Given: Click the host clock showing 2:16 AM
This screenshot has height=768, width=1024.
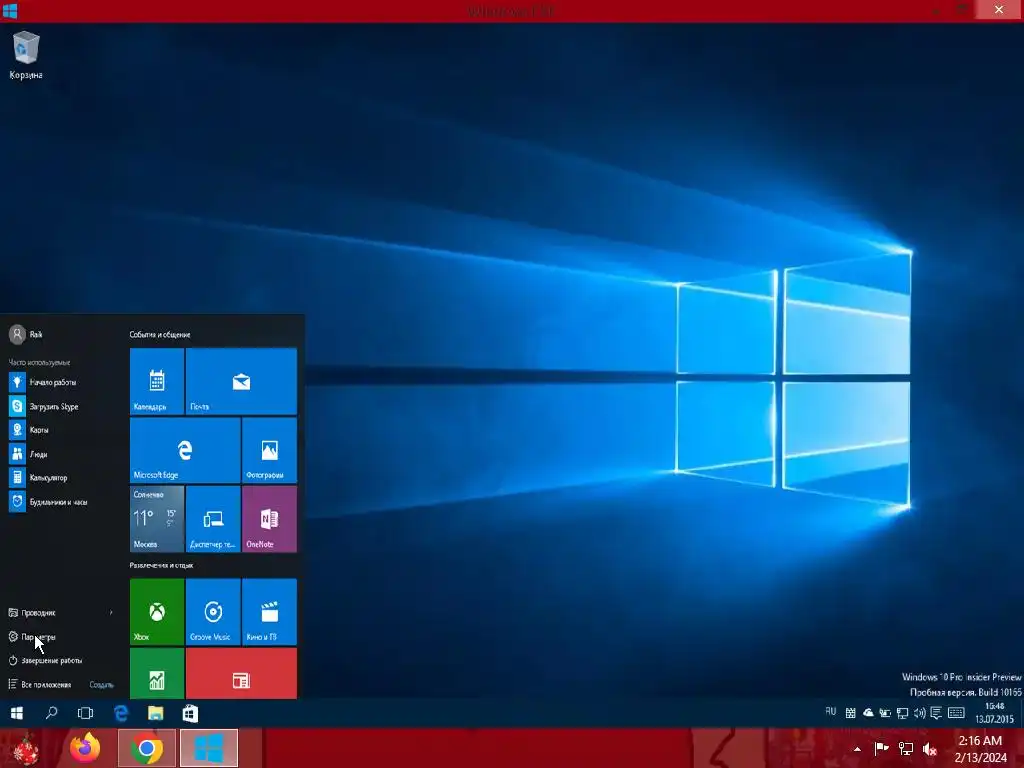Looking at the screenshot, I should click(x=980, y=749).
